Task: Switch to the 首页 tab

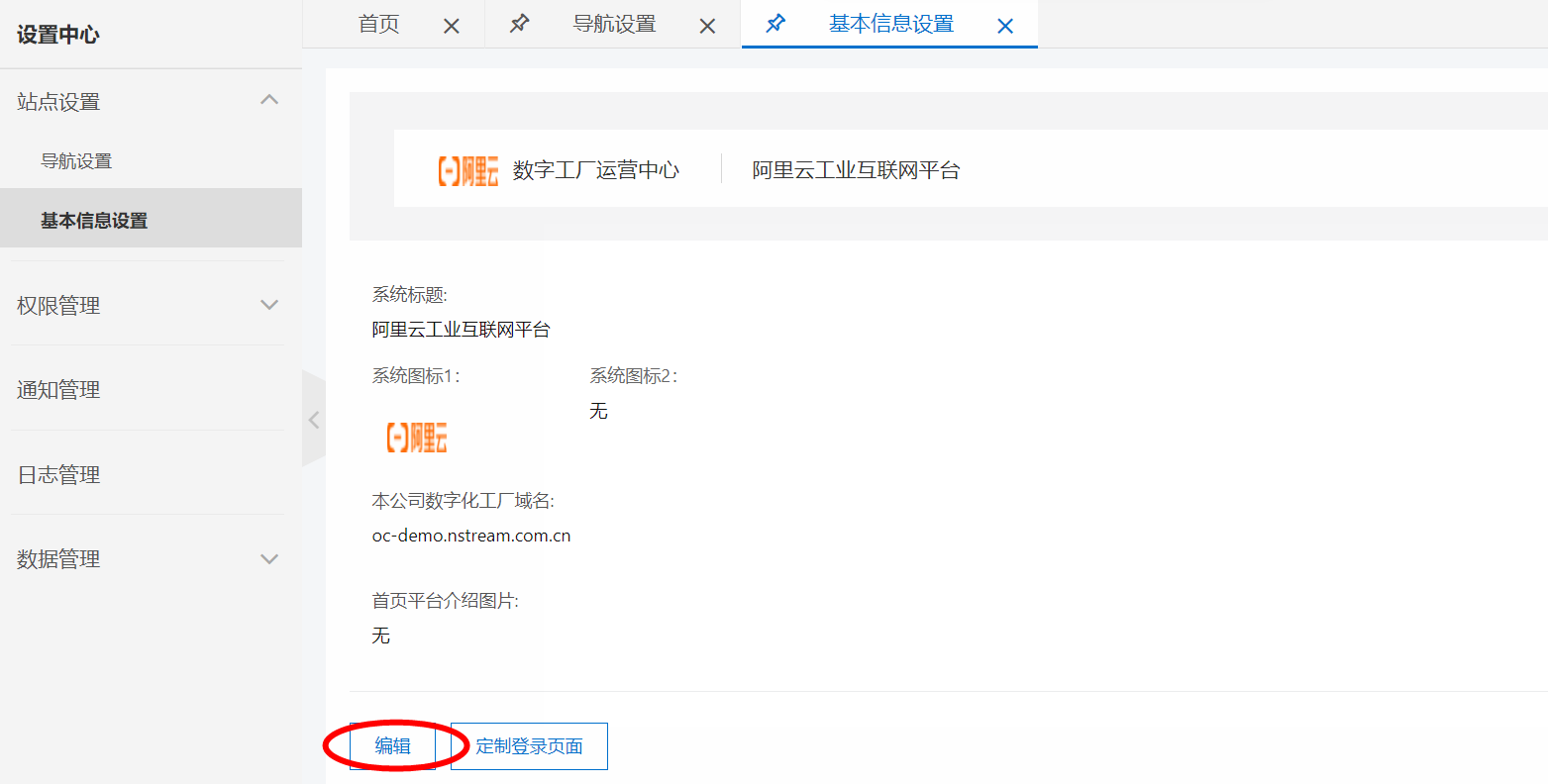Action: [379, 24]
